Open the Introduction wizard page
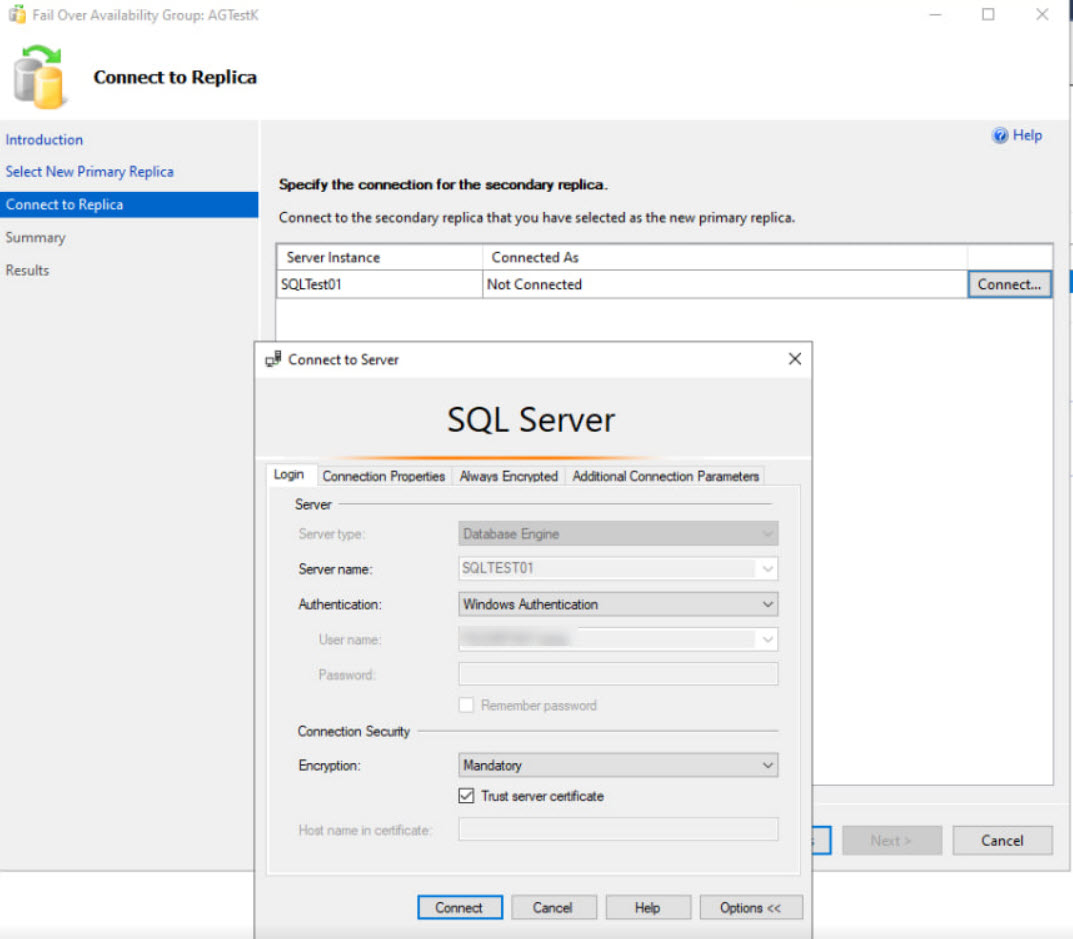This screenshot has height=939, width=1073. 44,140
